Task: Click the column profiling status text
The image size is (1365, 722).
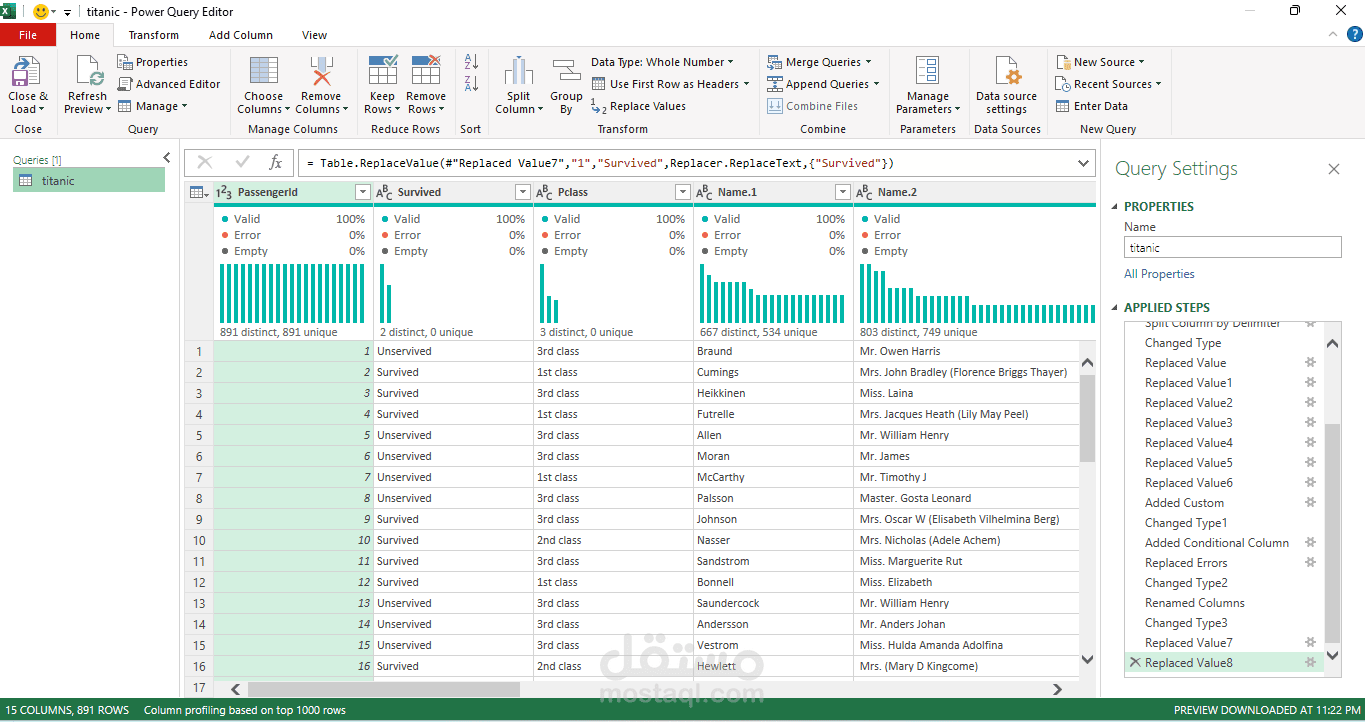Action: pyautogui.click(x=245, y=710)
